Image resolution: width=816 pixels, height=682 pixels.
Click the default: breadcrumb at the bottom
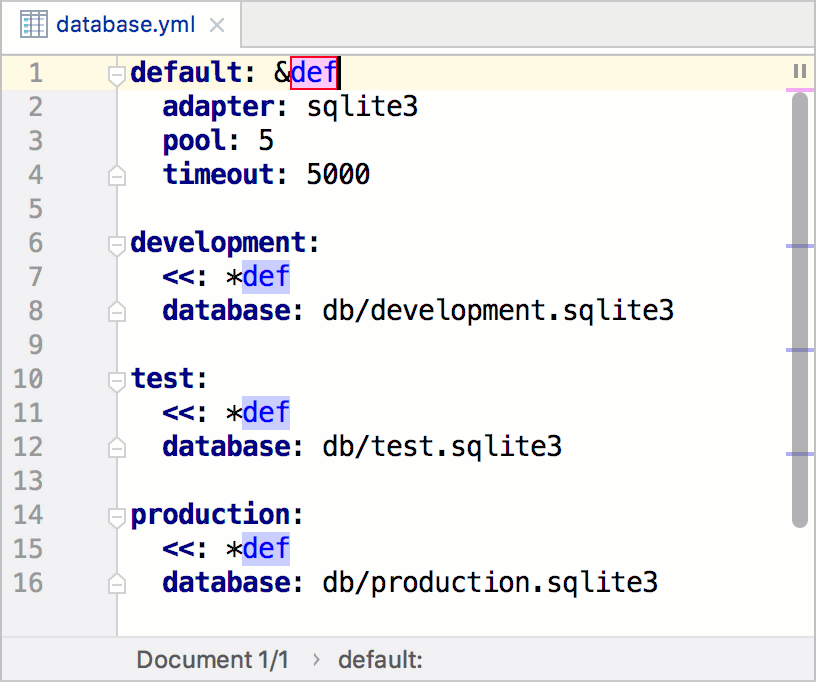click(x=380, y=660)
